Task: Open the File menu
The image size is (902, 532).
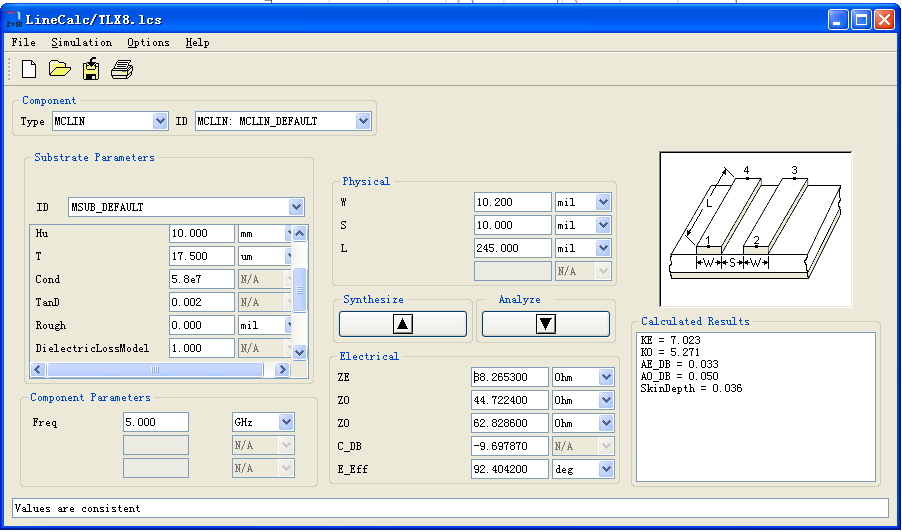Action: coord(24,43)
